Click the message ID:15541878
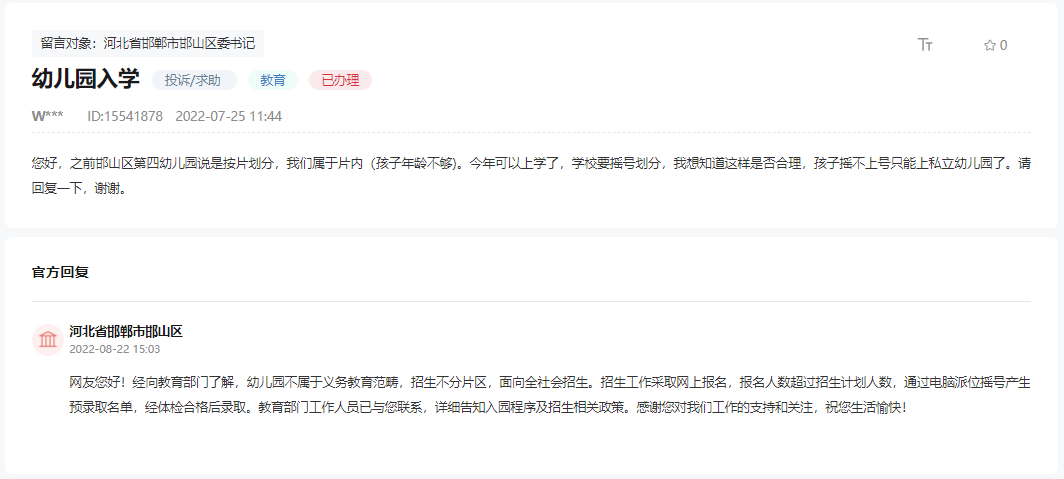The width and height of the screenshot is (1064, 479). point(125,116)
